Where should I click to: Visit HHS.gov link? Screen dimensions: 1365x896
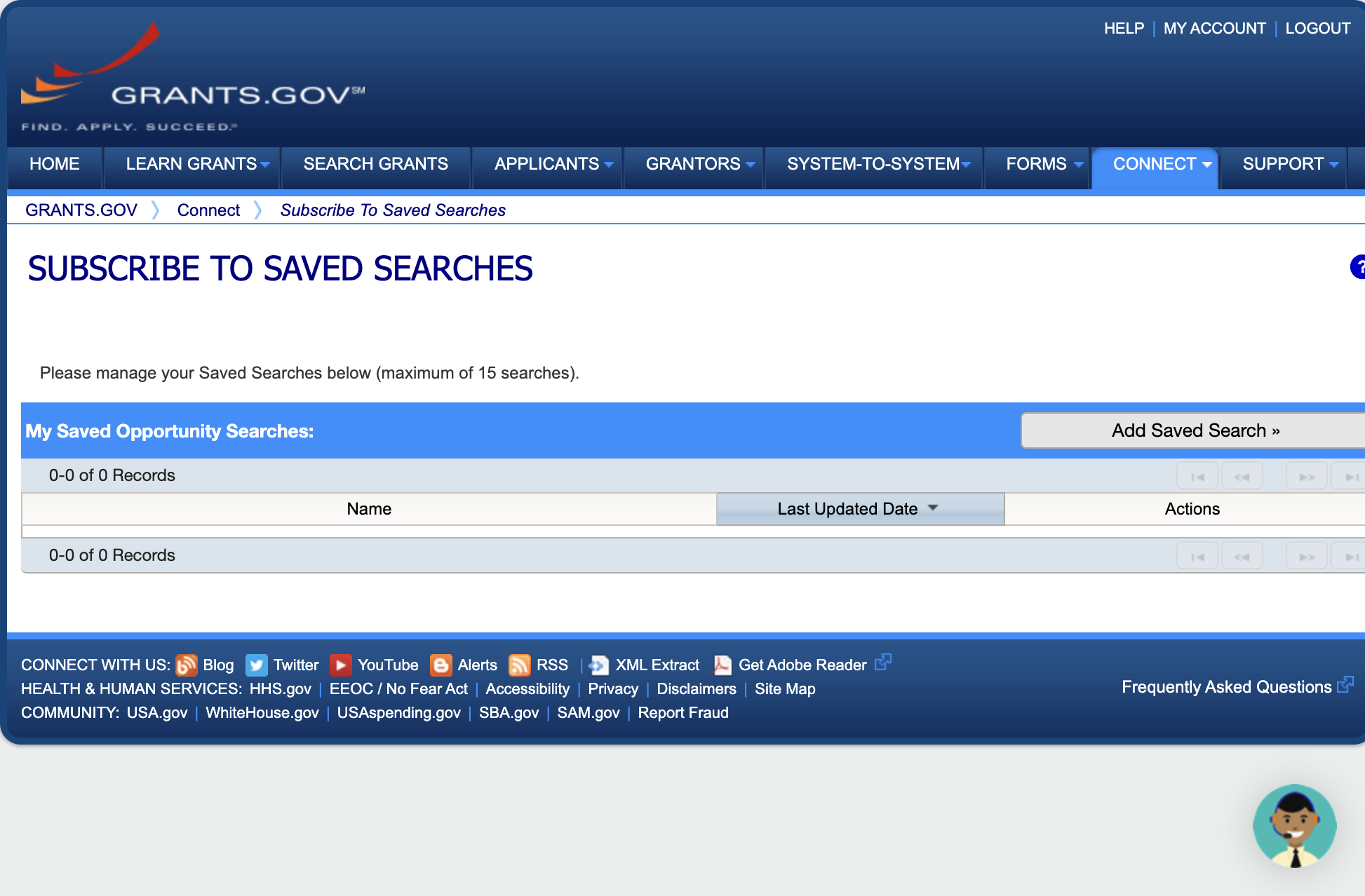[280, 689]
